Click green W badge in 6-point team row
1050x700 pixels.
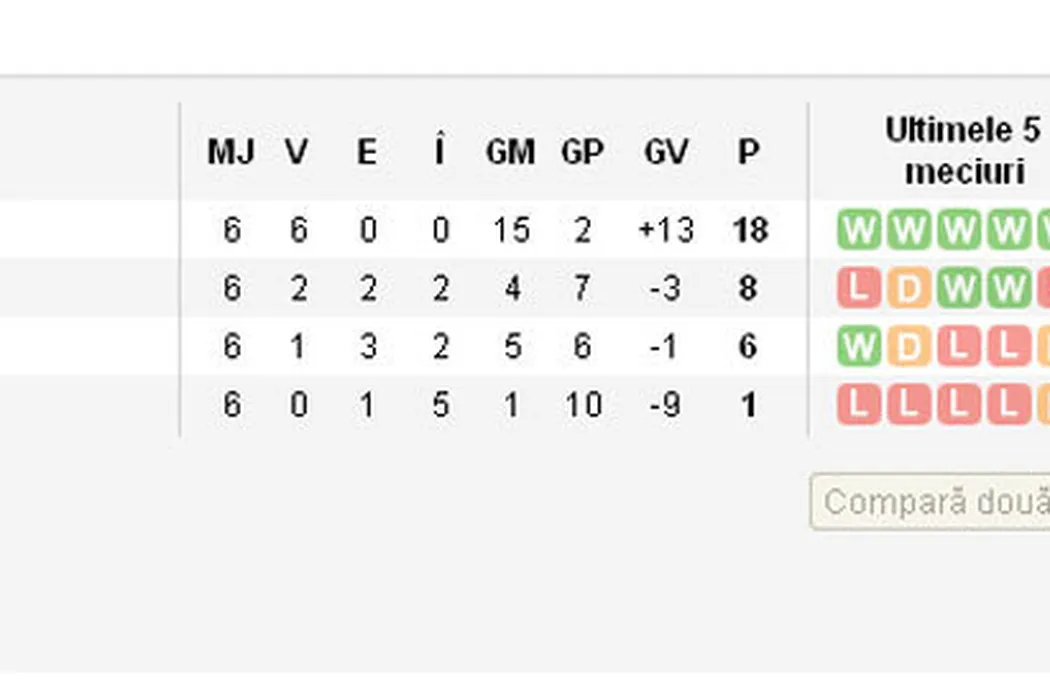(857, 347)
